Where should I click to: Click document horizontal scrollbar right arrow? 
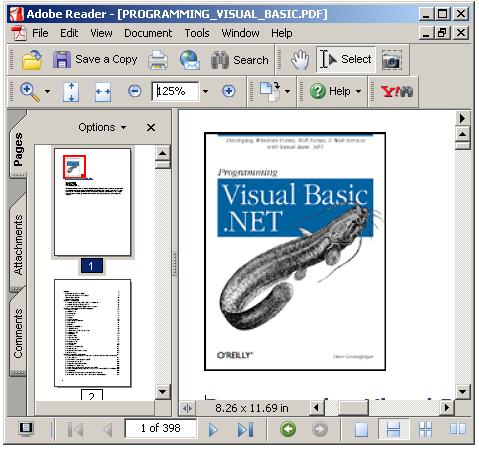click(x=447, y=407)
